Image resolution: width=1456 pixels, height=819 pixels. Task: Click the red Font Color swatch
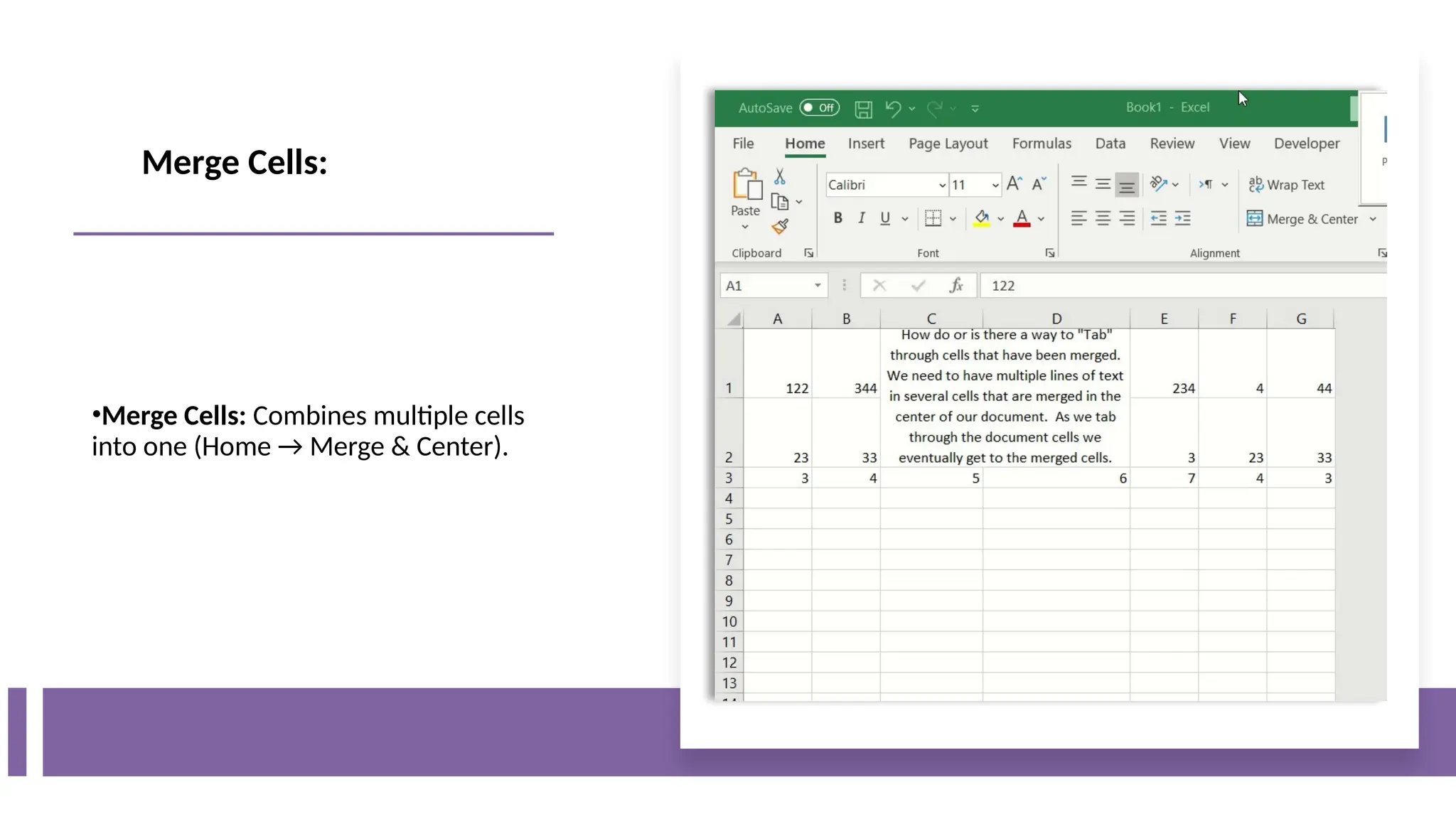click(1022, 218)
